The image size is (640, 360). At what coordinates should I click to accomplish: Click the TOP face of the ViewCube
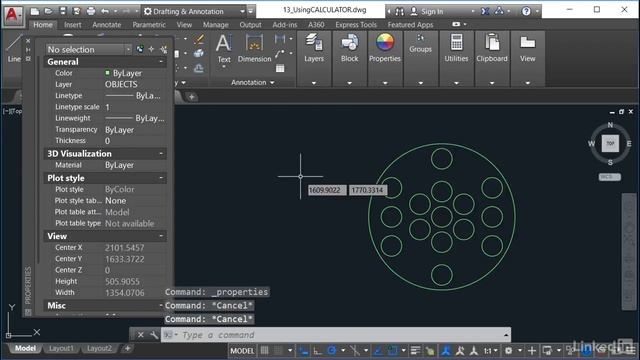point(610,143)
